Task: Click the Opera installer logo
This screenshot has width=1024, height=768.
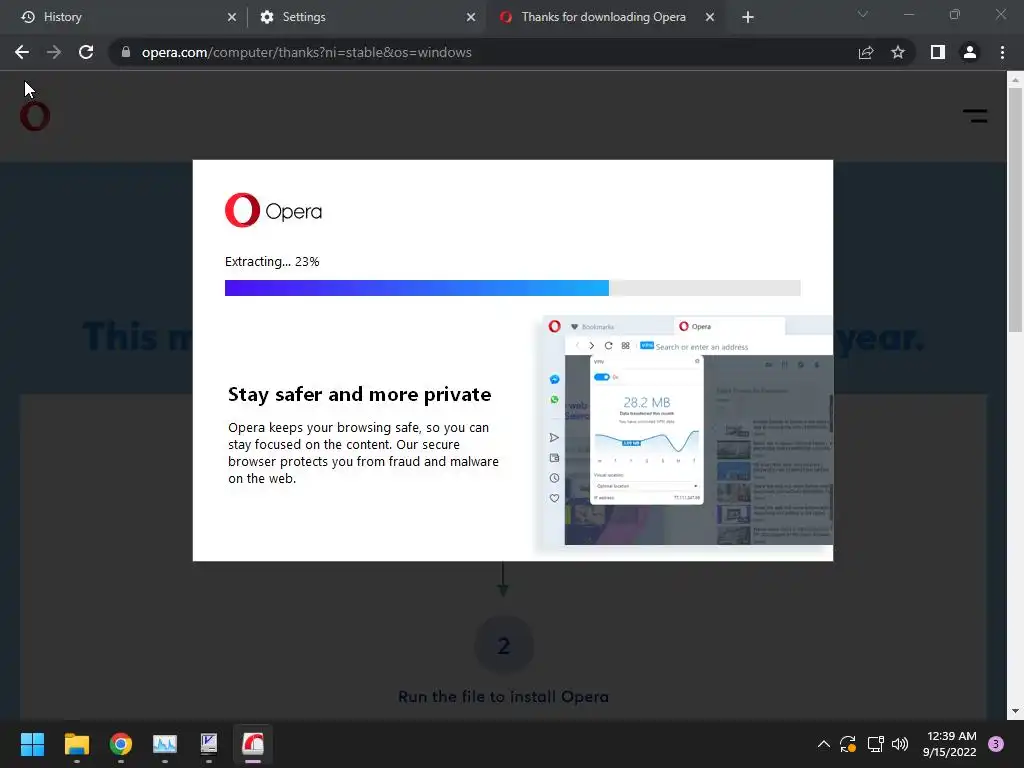Action: pyautogui.click(x=273, y=210)
